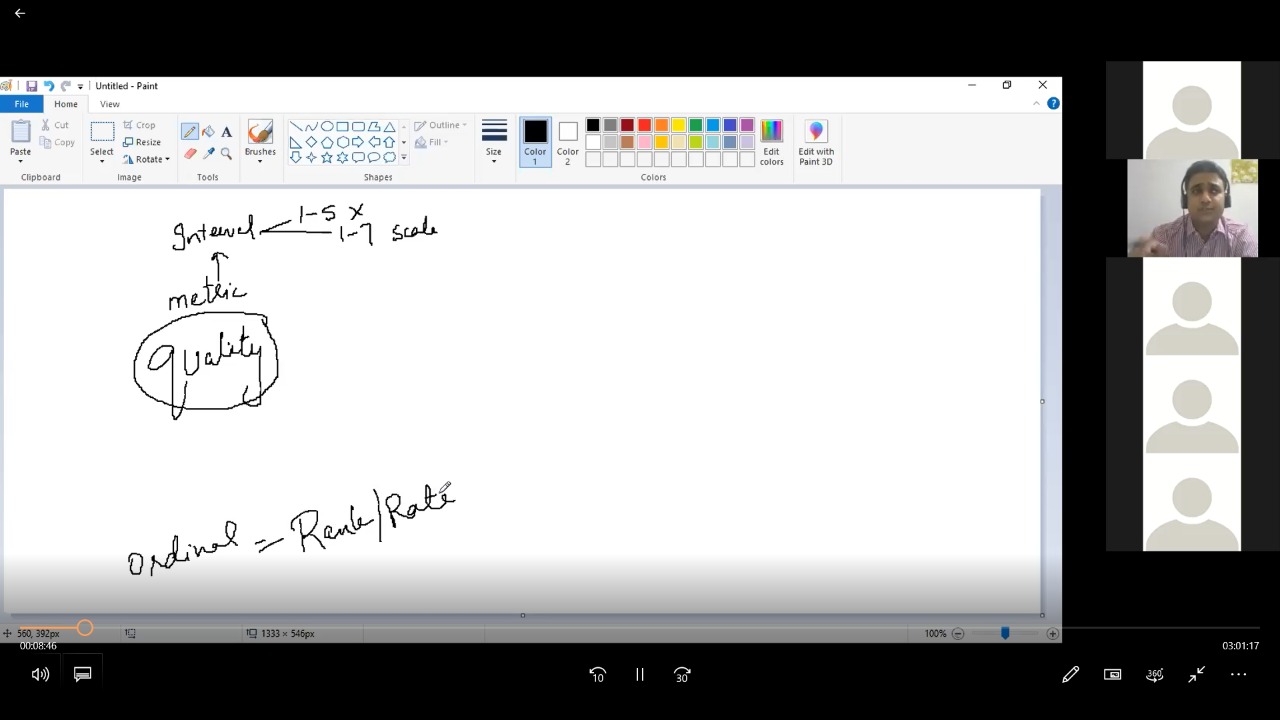Select the Fill with color bucket tool
The width and height of the screenshot is (1280, 720).
pyautogui.click(x=208, y=132)
